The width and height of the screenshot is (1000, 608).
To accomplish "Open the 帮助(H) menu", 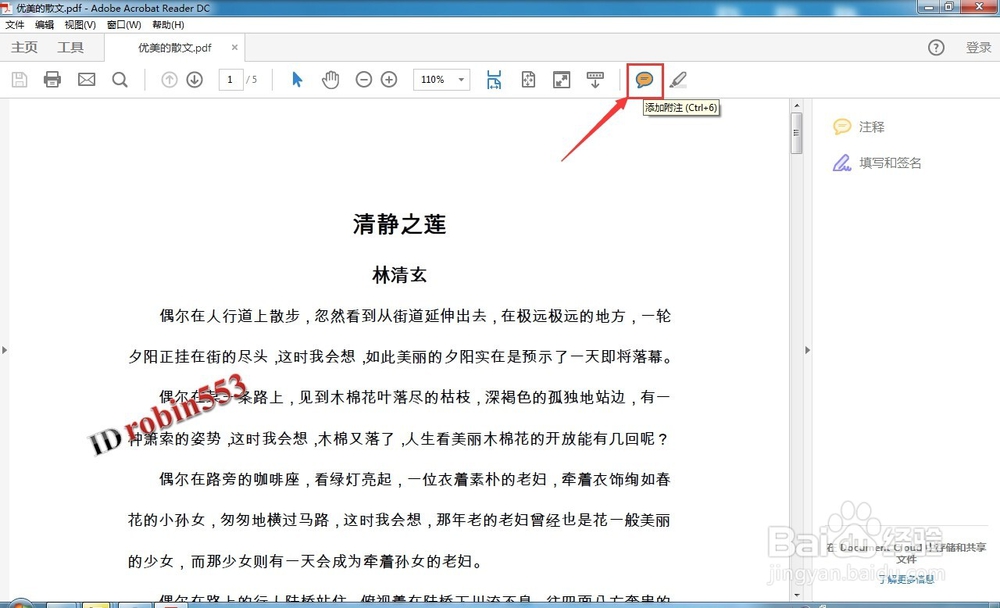I will click(168, 25).
